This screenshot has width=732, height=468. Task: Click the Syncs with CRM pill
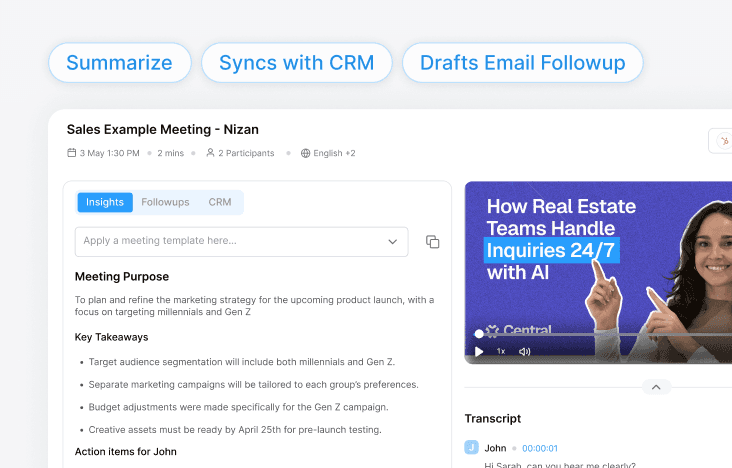(x=297, y=63)
